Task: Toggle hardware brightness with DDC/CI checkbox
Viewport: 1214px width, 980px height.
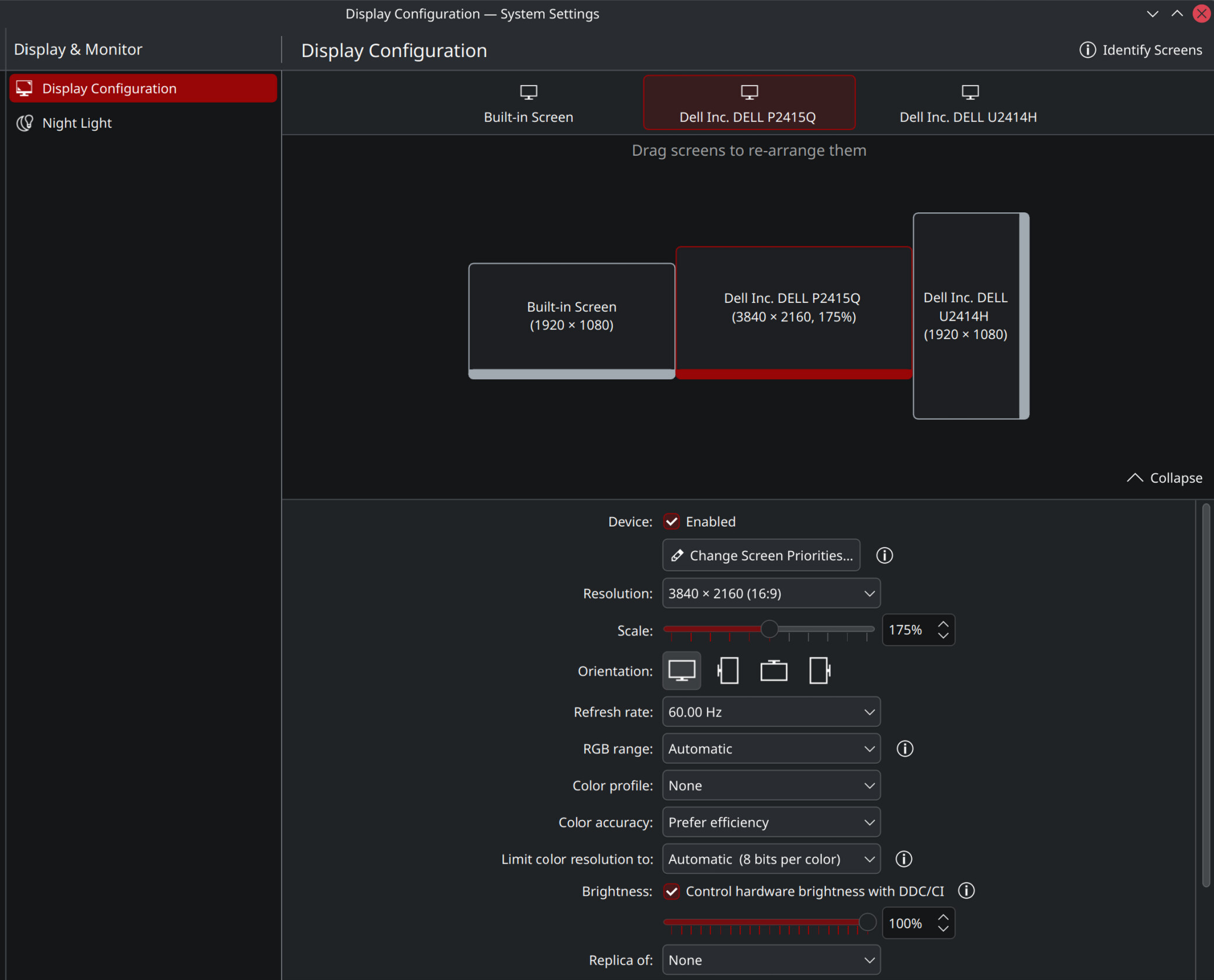Action: point(672,891)
